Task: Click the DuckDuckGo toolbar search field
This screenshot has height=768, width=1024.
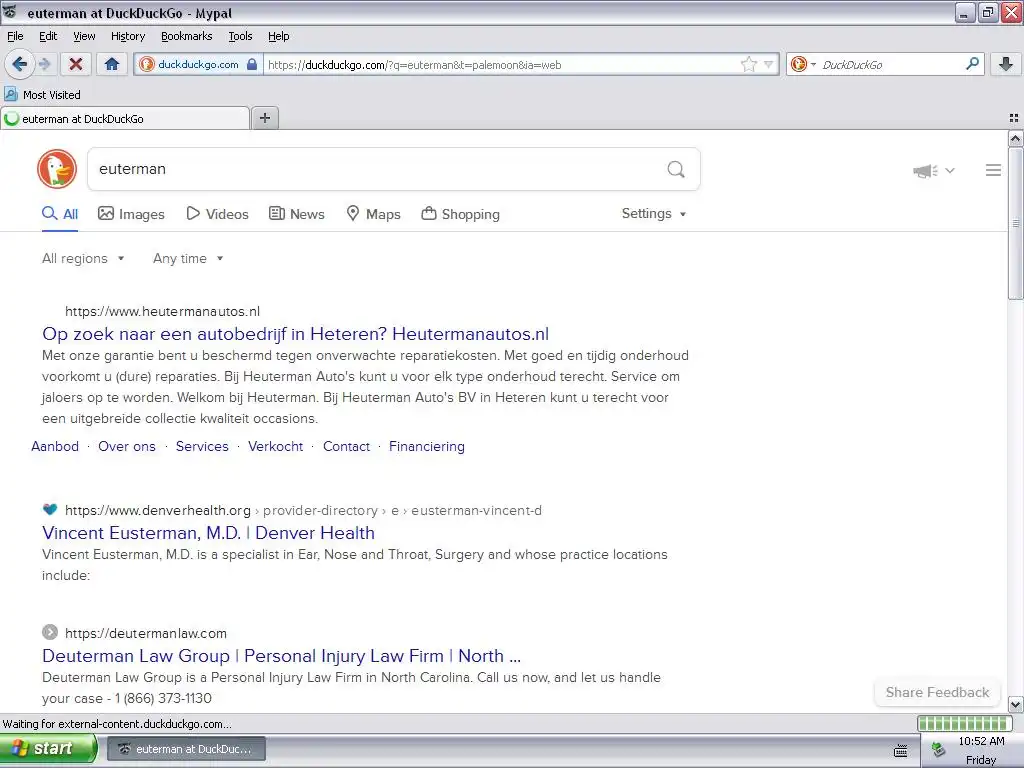Action: (x=889, y=65)
